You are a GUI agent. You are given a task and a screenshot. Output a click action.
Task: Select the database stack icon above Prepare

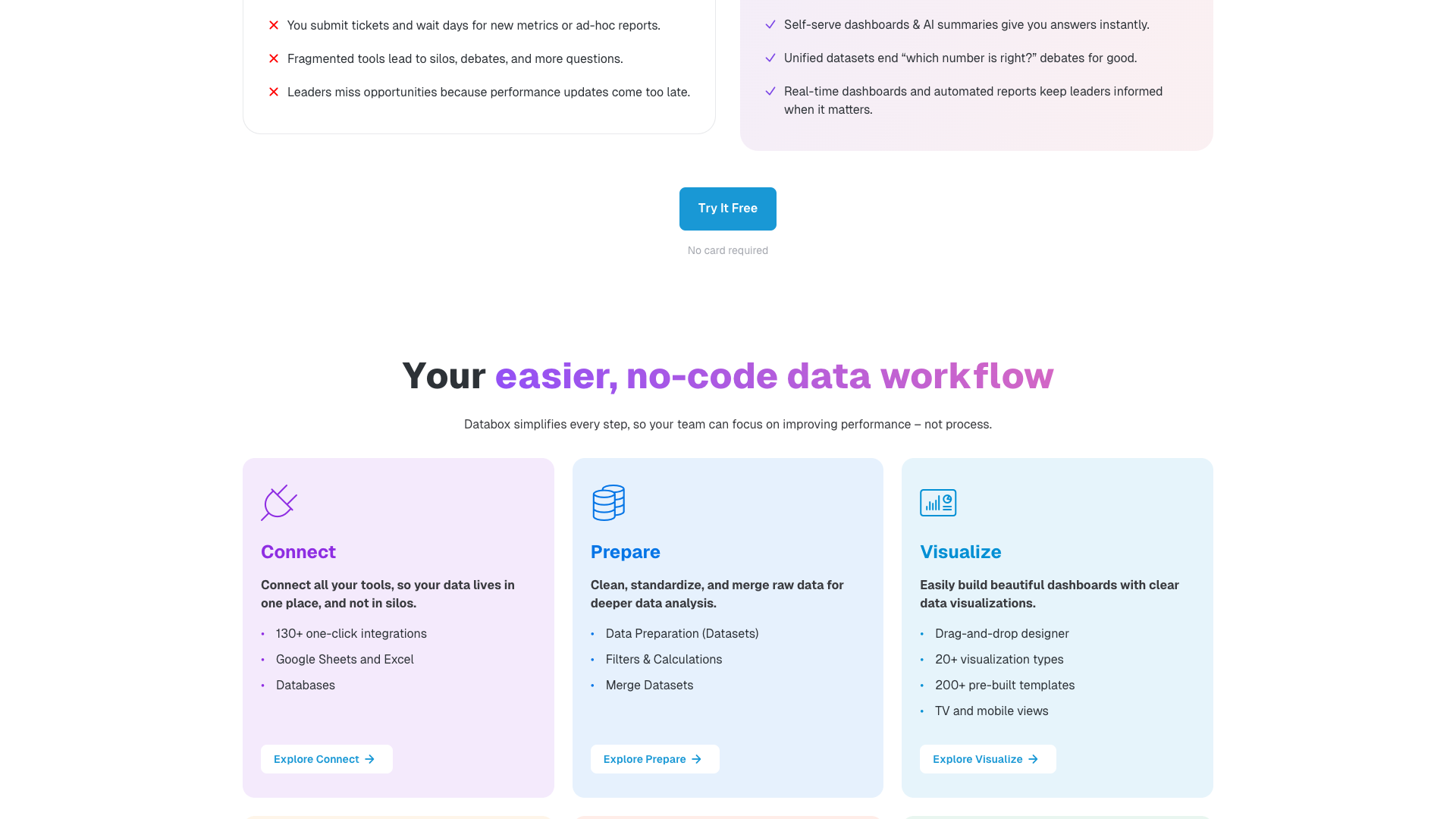click(x=607, y=502)
